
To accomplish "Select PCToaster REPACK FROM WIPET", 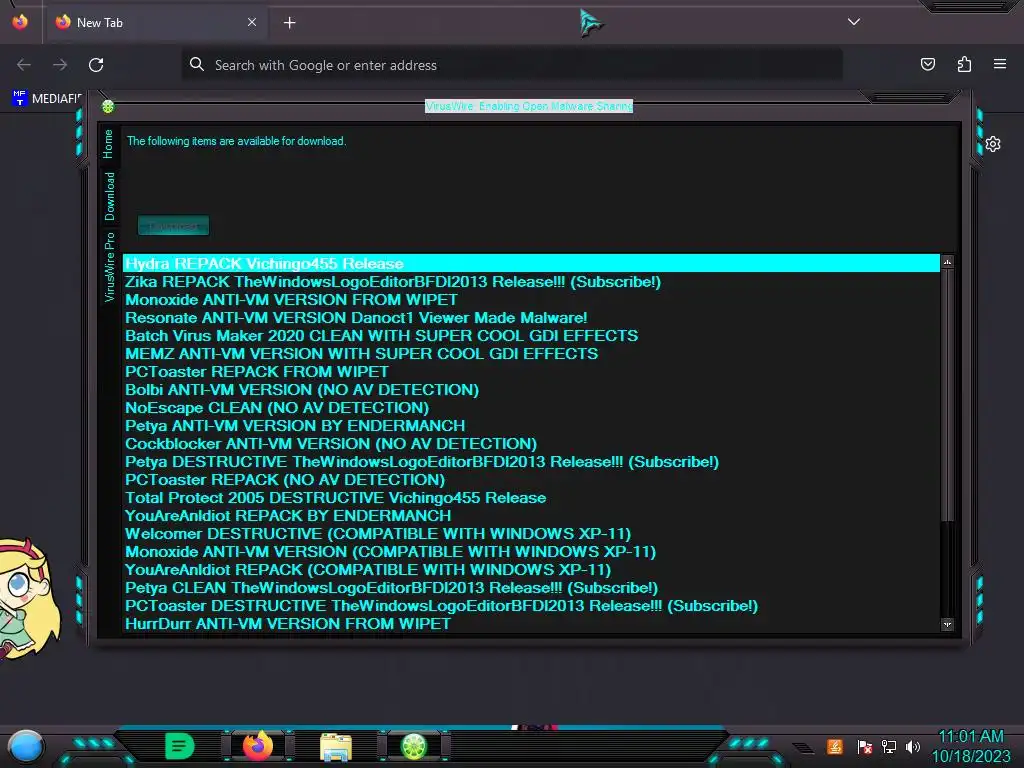I will (x=531, y=372).
